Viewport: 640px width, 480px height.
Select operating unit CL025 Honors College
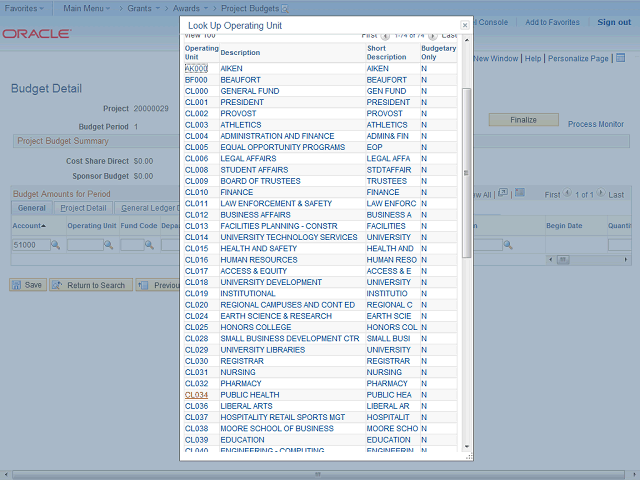click(196, 327)
